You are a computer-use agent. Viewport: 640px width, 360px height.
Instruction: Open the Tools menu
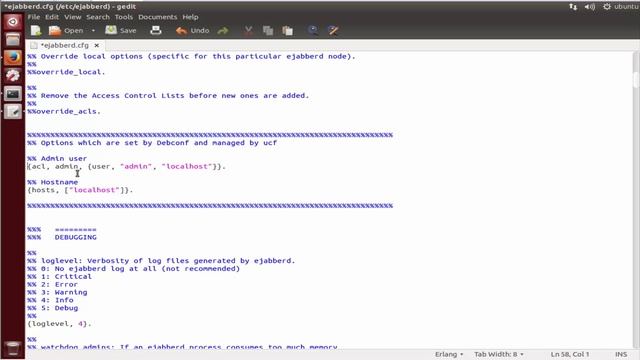pyautogui.click(x=124, y=17)
